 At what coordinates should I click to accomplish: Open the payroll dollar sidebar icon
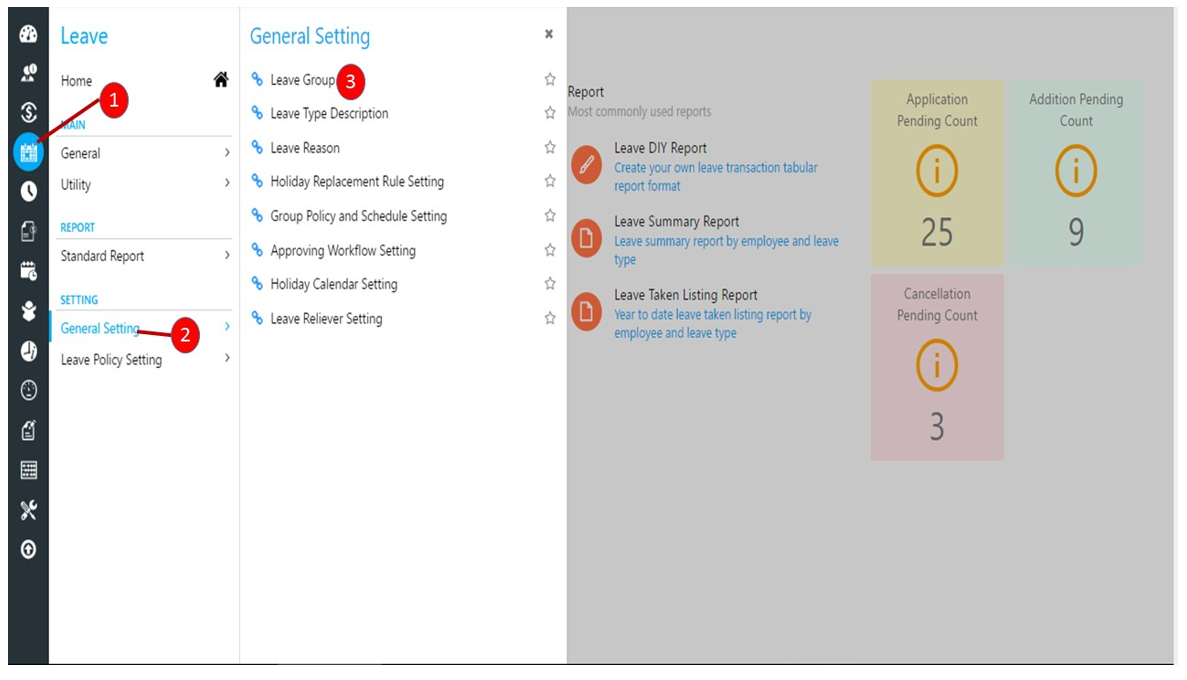(x=28, y=112)
